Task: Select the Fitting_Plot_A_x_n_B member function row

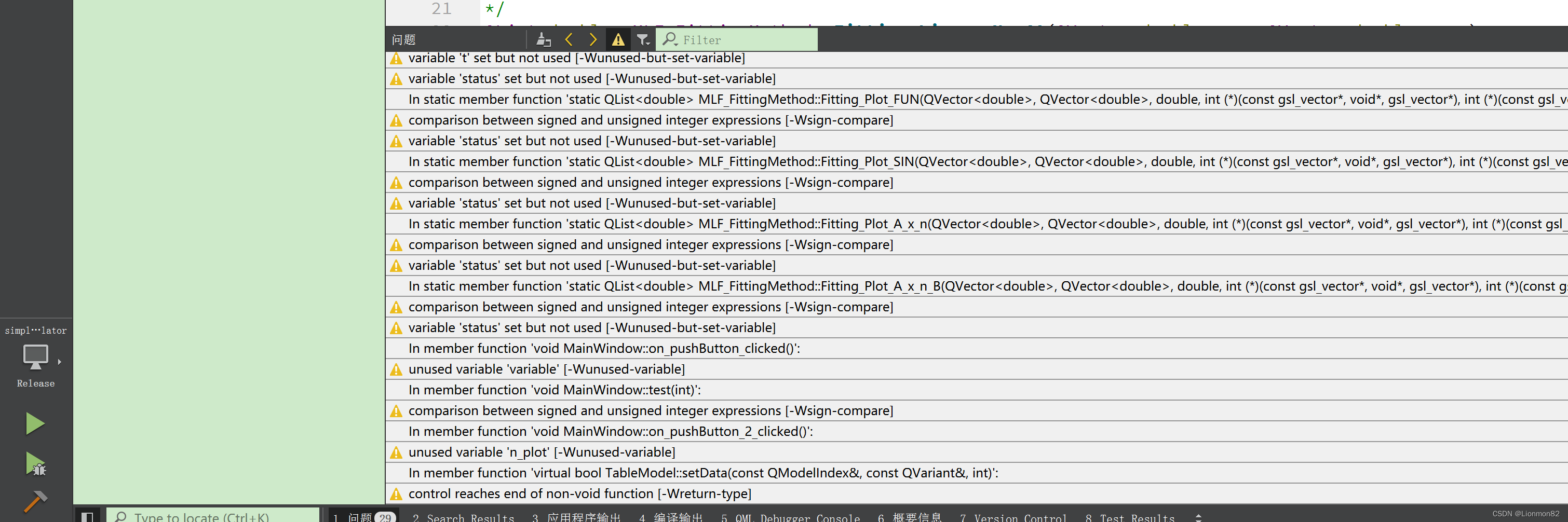Action: [976, 286]
